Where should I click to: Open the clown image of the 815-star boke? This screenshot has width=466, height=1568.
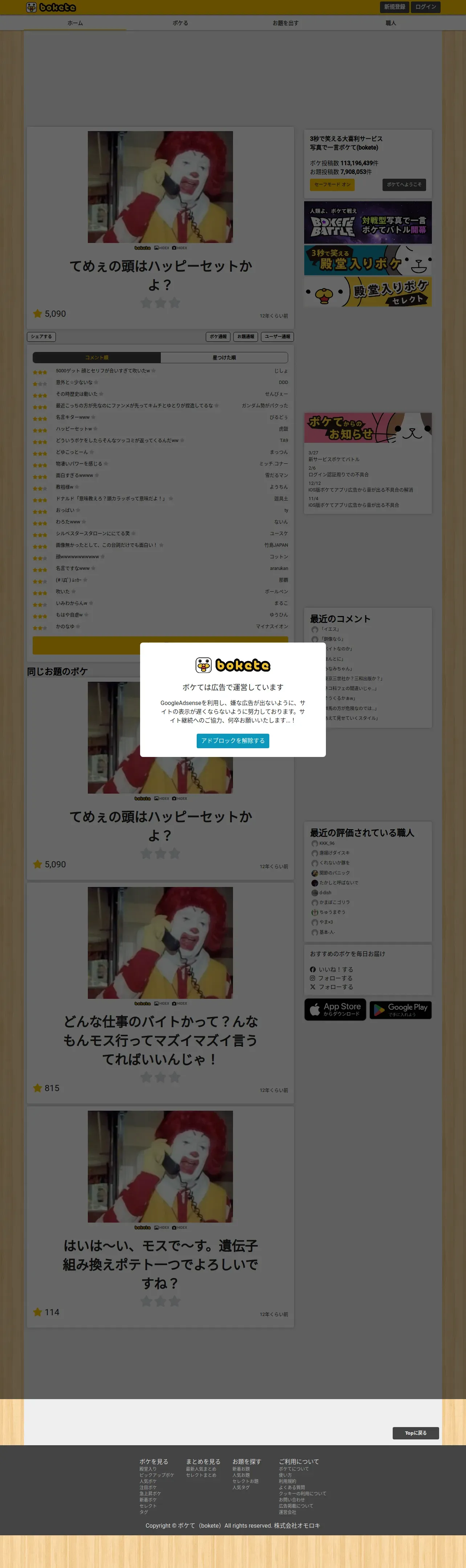tap(160, 943)
